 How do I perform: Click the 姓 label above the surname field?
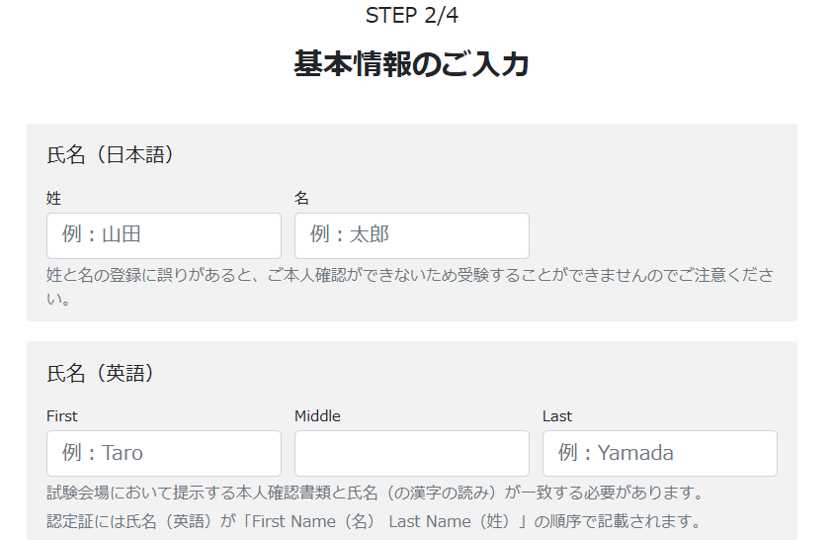click(54, 198)
